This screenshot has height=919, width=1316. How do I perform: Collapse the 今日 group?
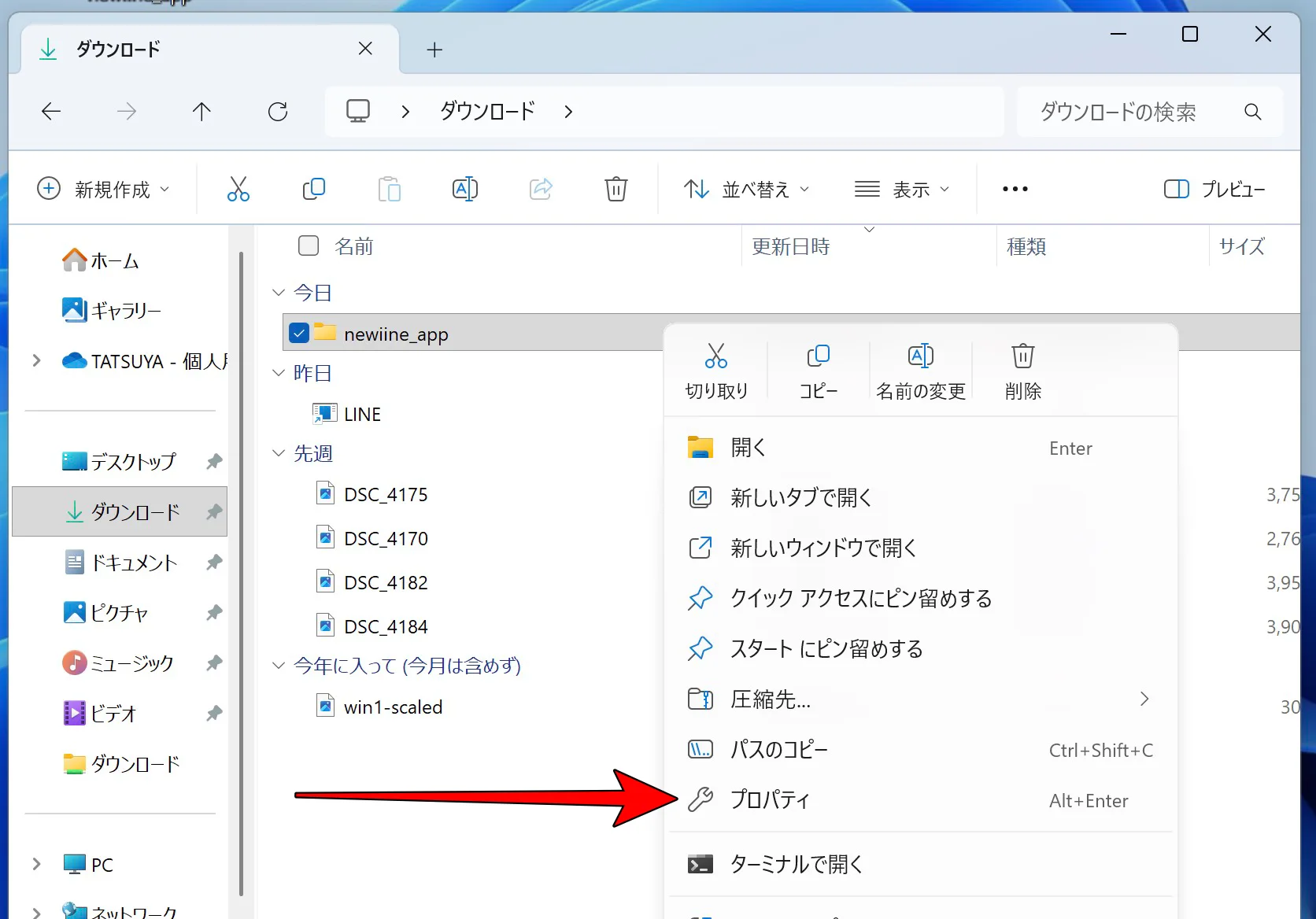pos(278,293)
